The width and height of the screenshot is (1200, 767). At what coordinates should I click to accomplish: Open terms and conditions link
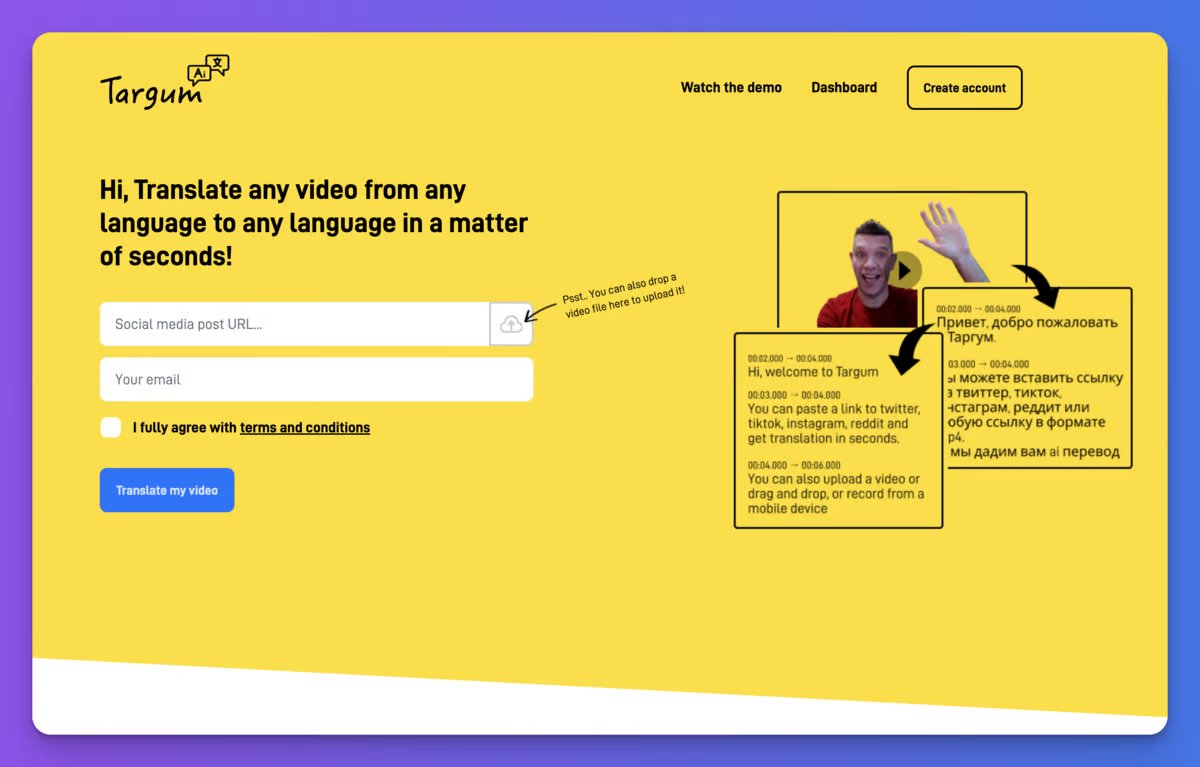[305, 428]
